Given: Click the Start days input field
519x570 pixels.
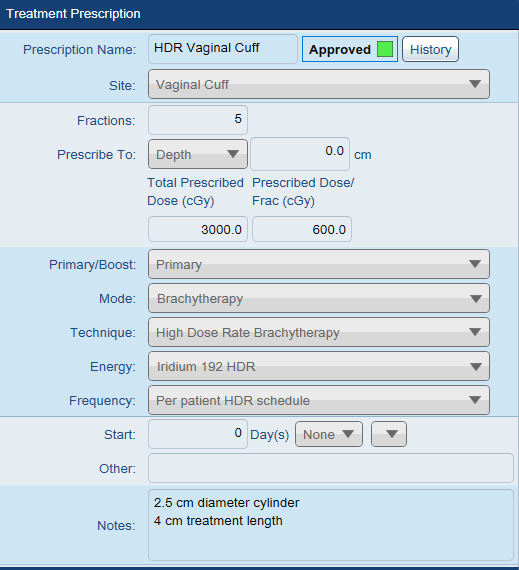Looking at the screenshot, I should point(198,434).
